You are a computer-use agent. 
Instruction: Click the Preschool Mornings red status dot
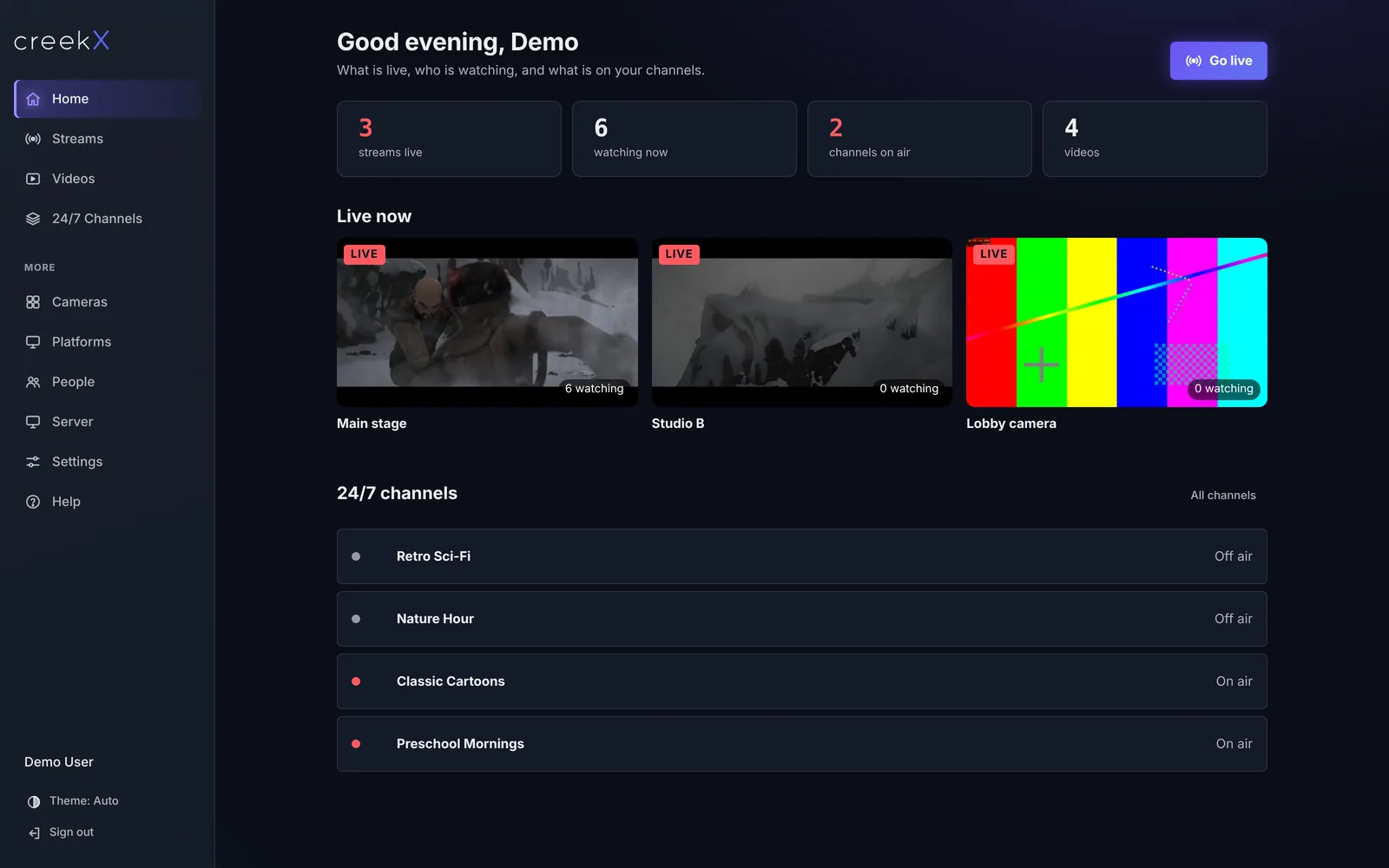tap(356, 744)
